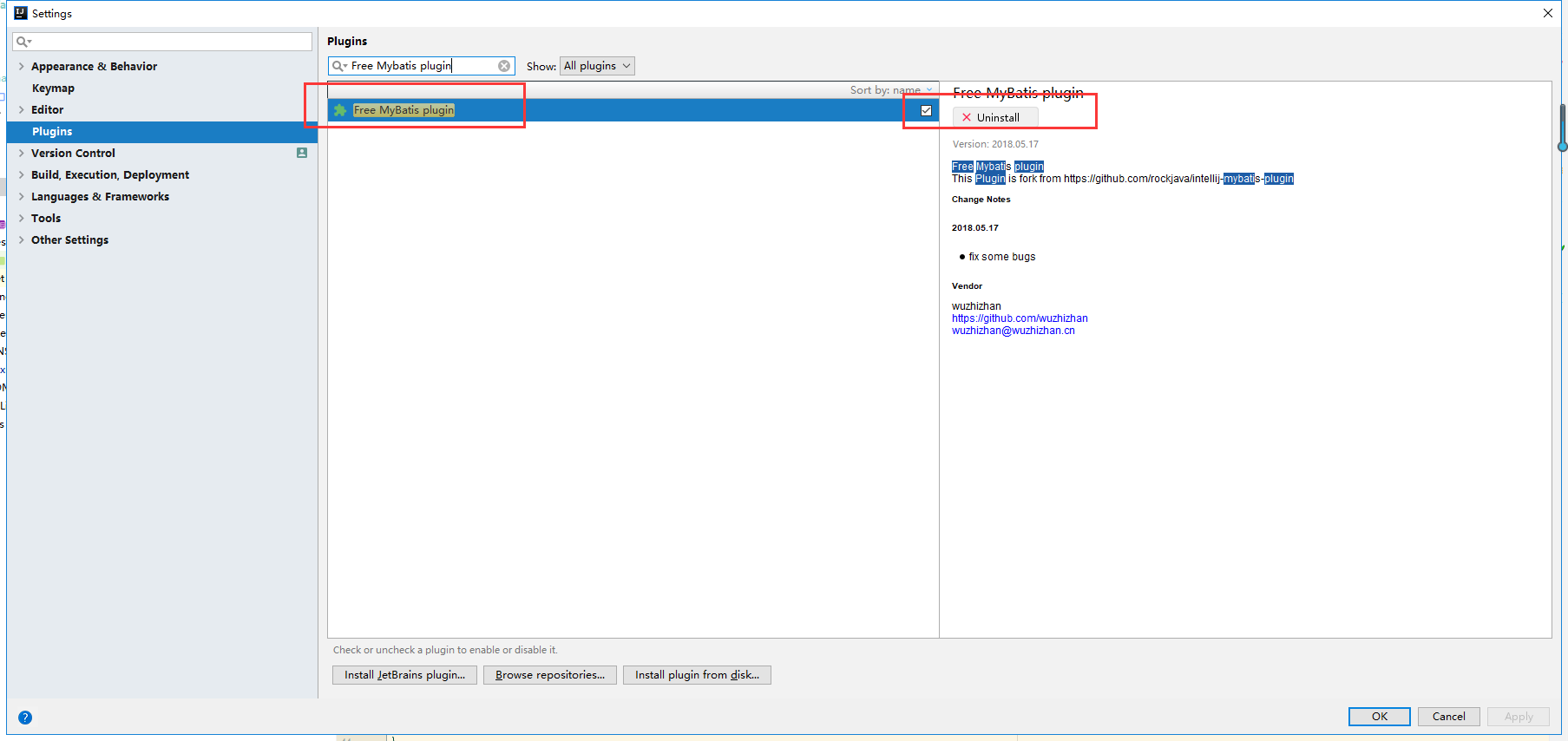
Task: Click Install plugin from disk button
Action: click(x=697, y=674)
